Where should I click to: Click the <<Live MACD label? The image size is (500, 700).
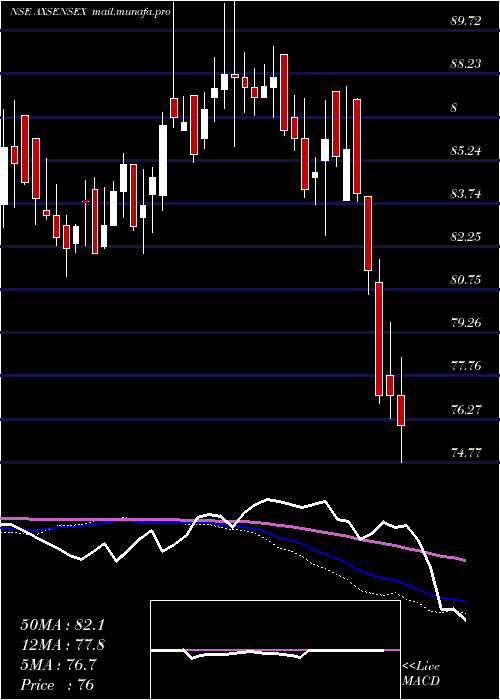click(421, 674)
